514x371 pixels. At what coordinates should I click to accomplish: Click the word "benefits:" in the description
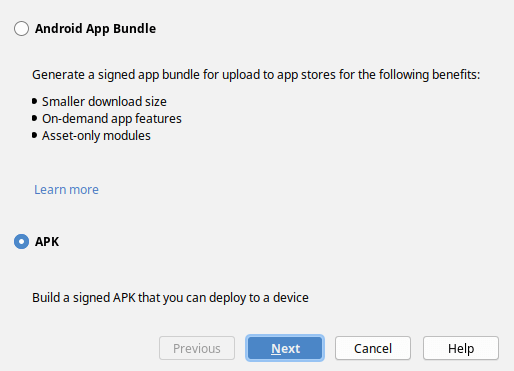pos(456,74)
